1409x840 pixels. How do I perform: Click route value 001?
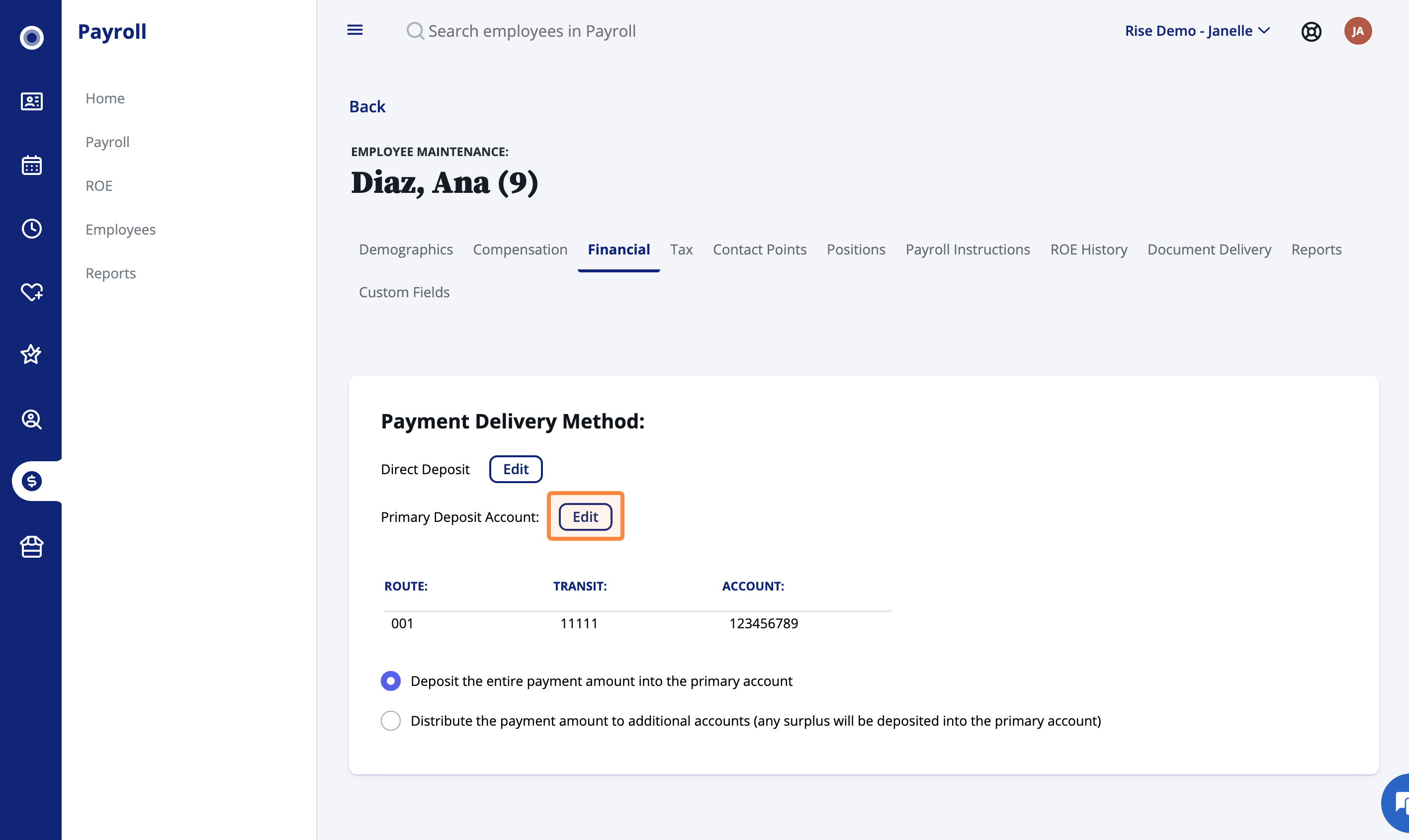point(403,623)
